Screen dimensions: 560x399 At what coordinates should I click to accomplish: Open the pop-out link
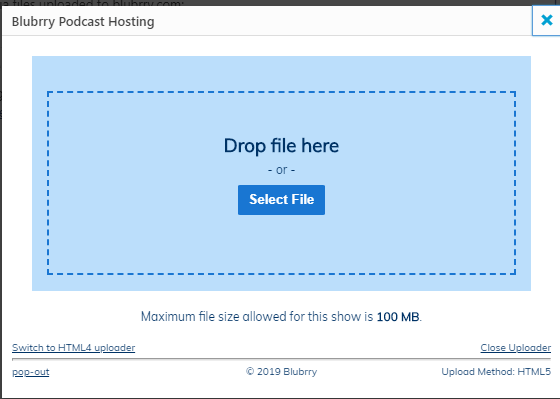(x=31, y=372)
